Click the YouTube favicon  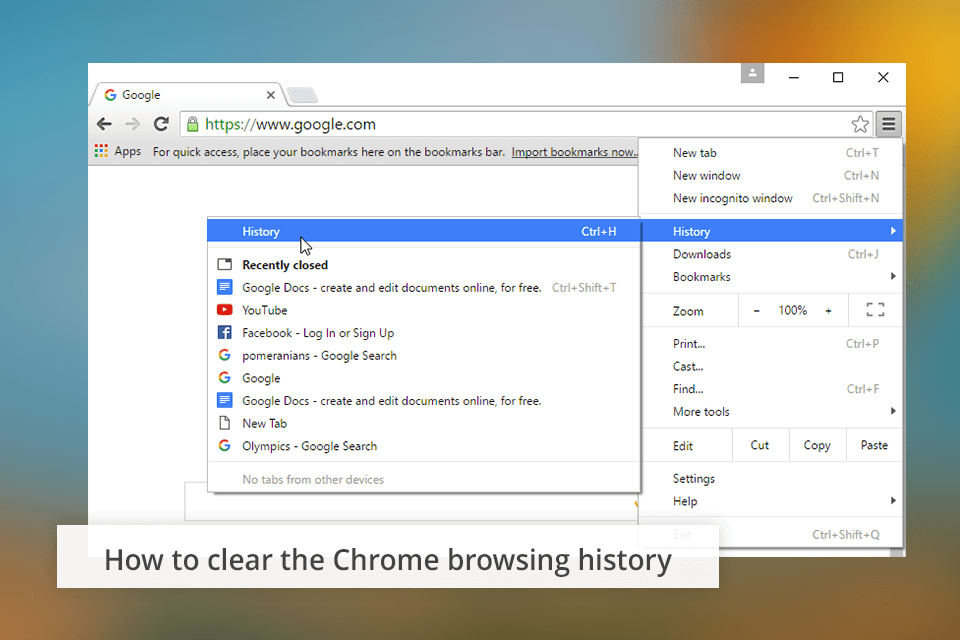[x=225, y=310]
